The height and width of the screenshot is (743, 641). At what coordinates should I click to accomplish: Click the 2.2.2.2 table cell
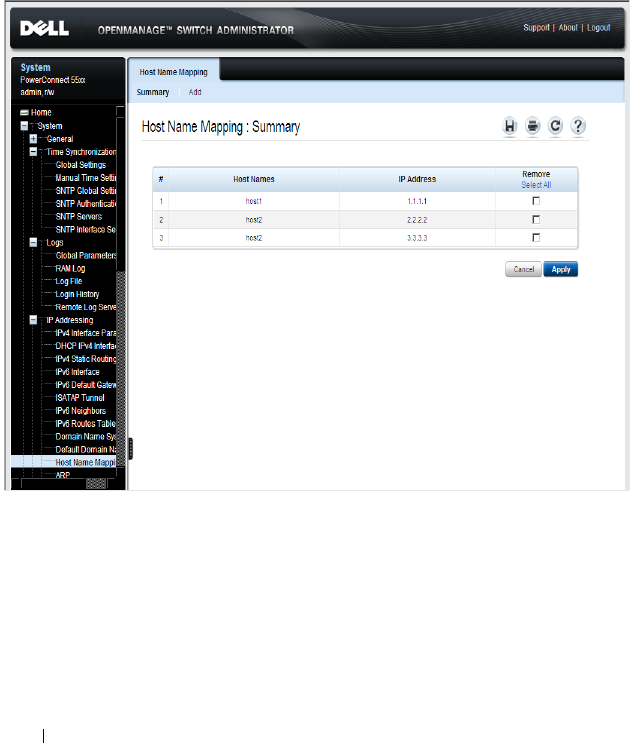pos(417,220)
